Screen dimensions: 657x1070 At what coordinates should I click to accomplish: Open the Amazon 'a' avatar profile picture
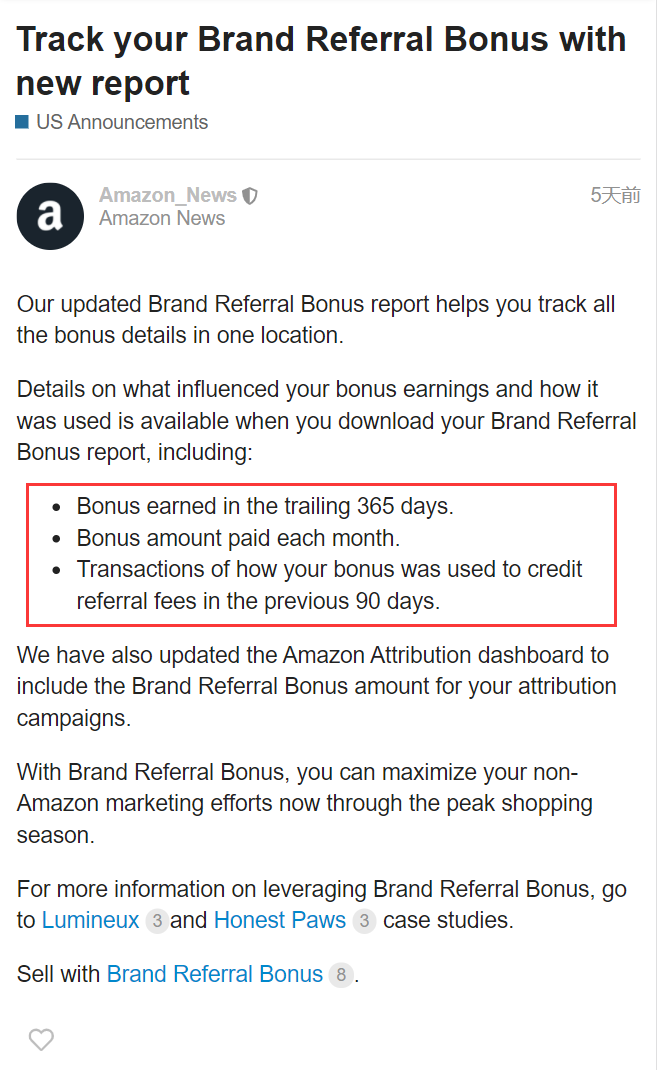(50, 216)
